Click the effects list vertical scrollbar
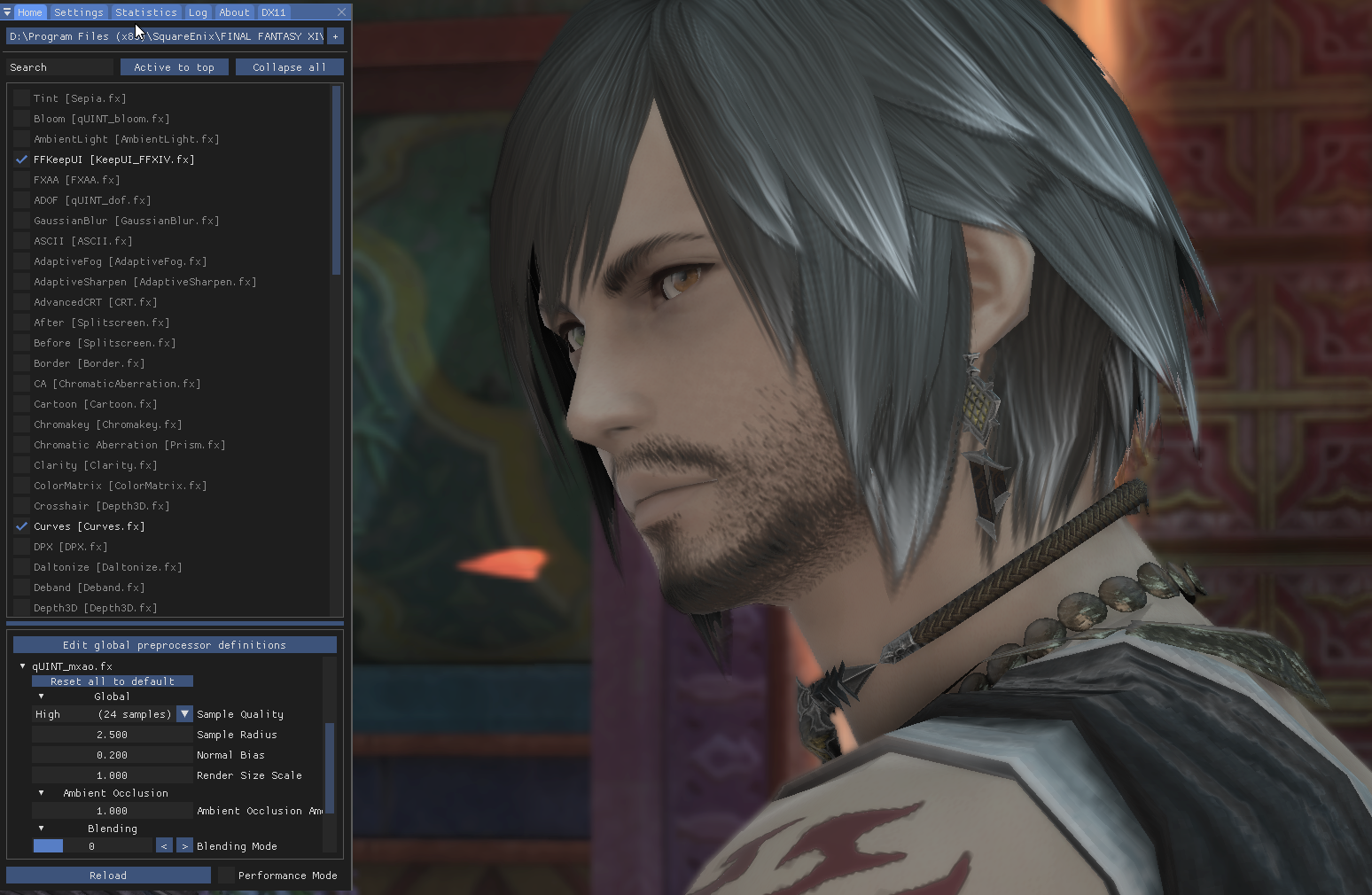This screenshot has height=895, width=1372. (x=336, y=180)
